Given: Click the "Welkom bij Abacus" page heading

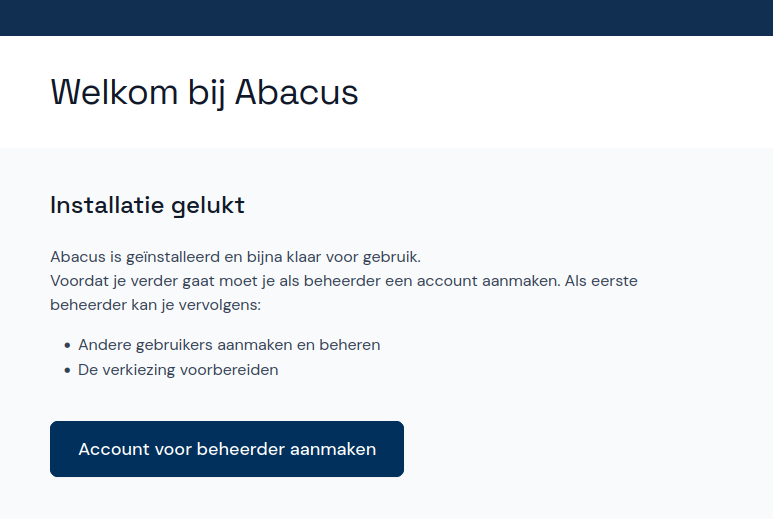Looking at the screenshot, I should (204, 92).
